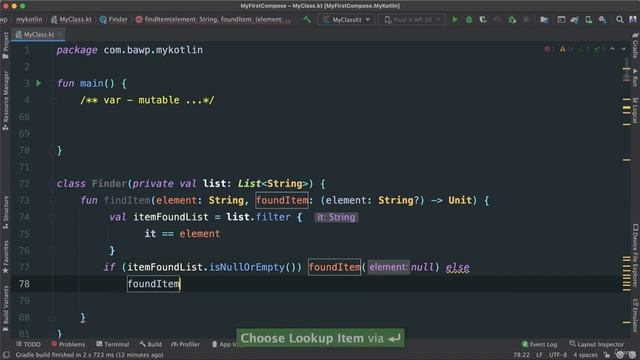Close the MyClass.kt editor tab
This screenshot has height=360, width=640.
[x=60, y=35]
